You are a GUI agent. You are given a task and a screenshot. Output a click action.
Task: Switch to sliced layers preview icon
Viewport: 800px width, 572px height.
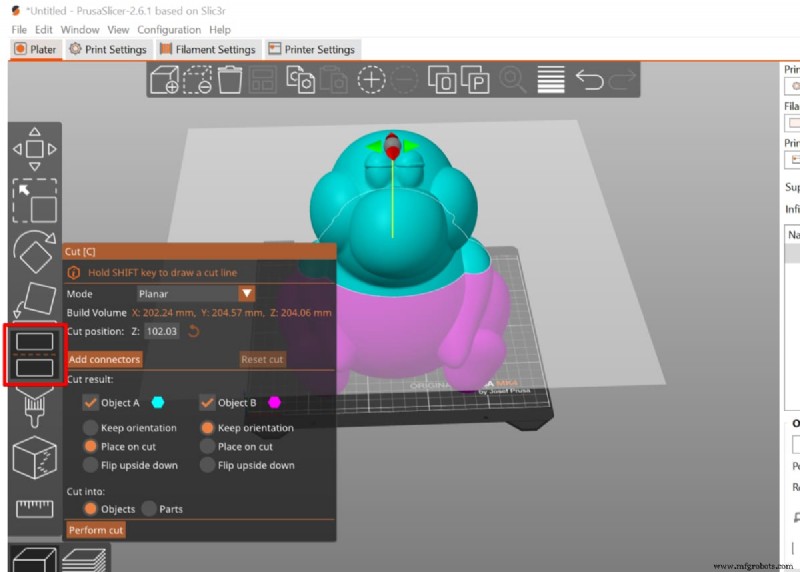pyautogui.click(x=84, y=560)
